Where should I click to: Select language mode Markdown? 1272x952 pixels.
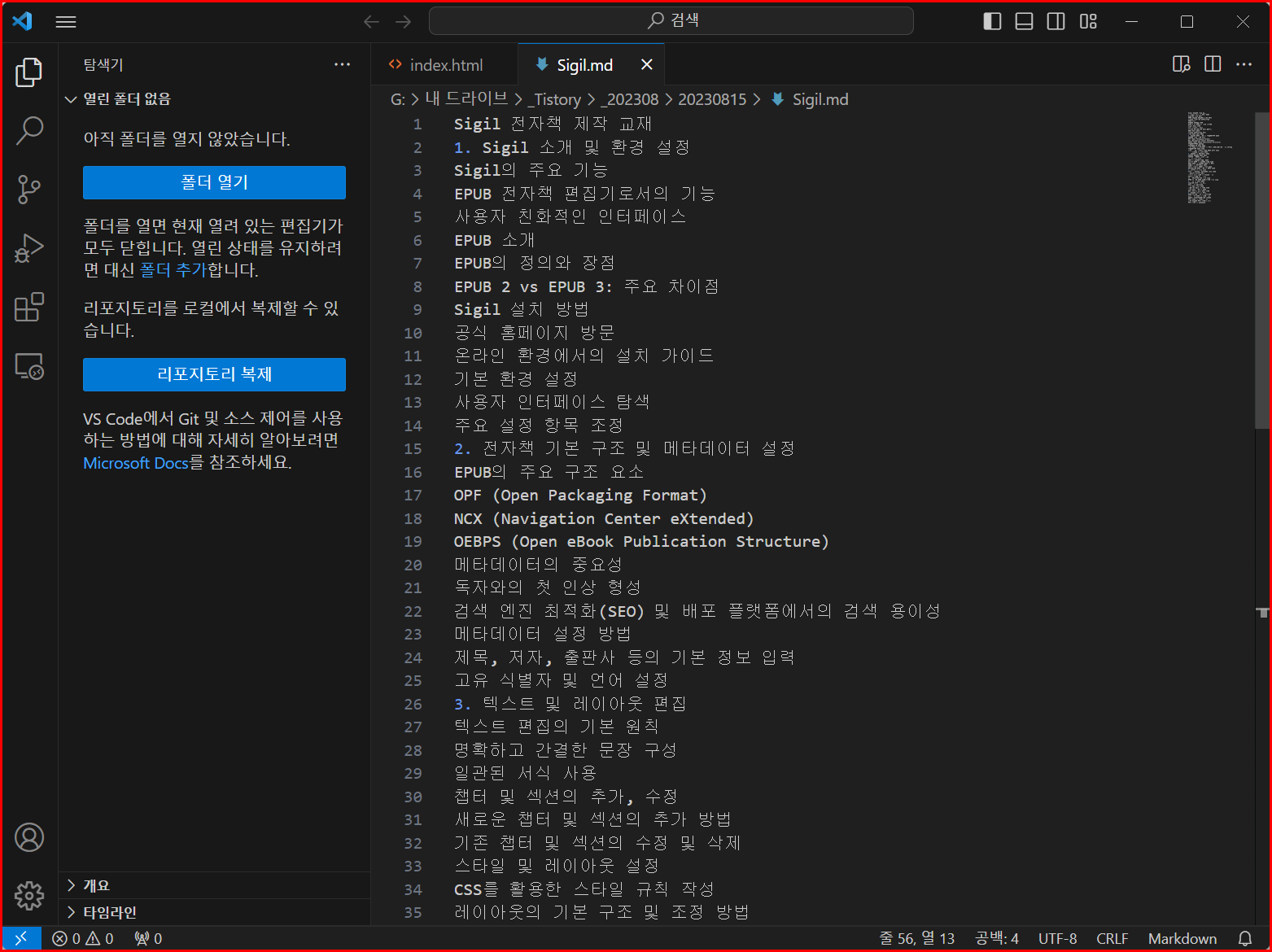[x=1182, y=938]
